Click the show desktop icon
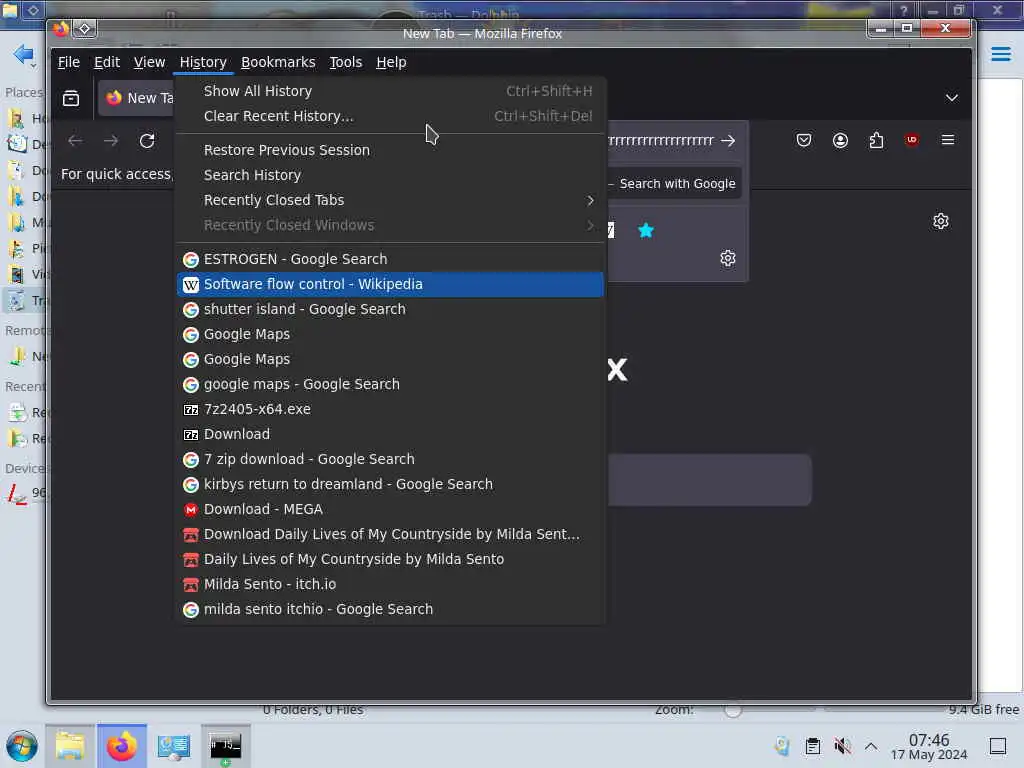The width and height of the screenshot is (1024, 768). [x=998, y=746]
